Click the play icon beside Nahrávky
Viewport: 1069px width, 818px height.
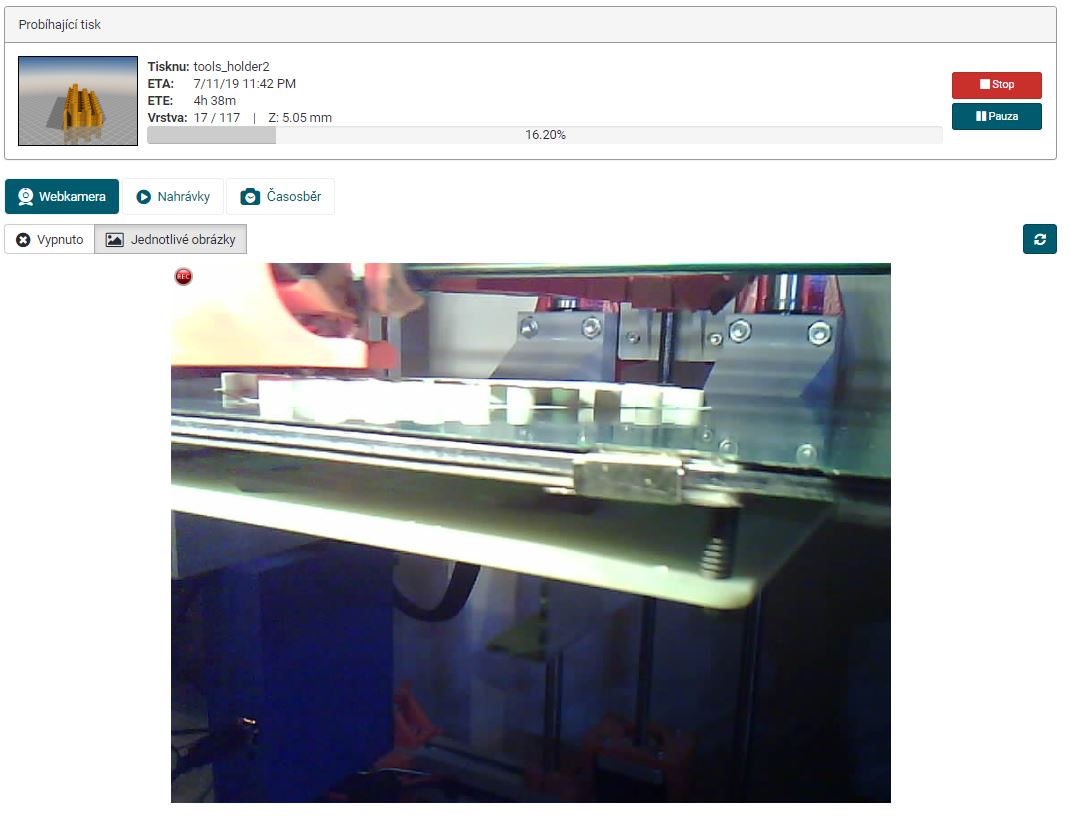pos(144,197)
